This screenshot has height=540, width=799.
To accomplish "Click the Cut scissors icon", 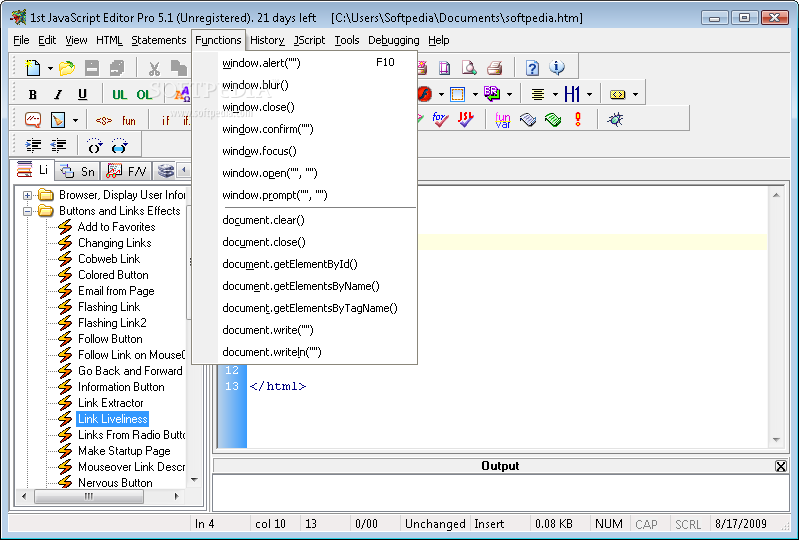I will [x=154, y=68].
